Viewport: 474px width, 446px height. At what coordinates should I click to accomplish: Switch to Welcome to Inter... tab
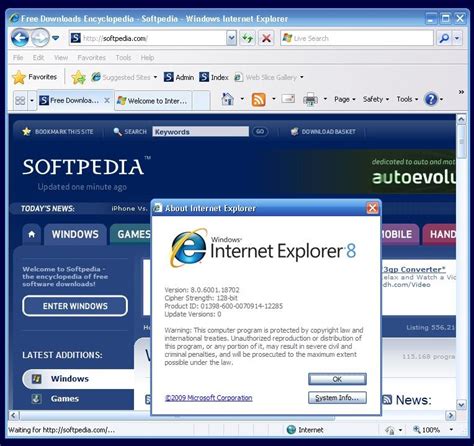pos(153,100)
